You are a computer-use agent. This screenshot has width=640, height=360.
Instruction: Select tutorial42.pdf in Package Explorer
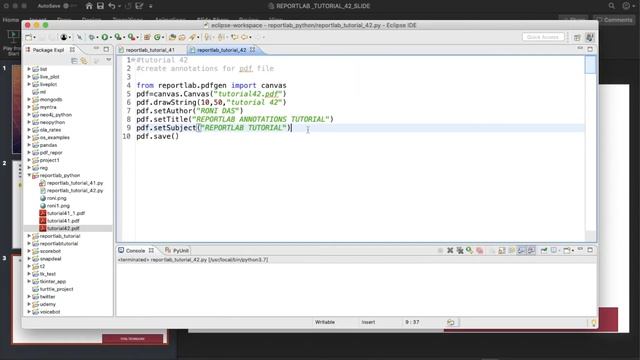[63, 228]
